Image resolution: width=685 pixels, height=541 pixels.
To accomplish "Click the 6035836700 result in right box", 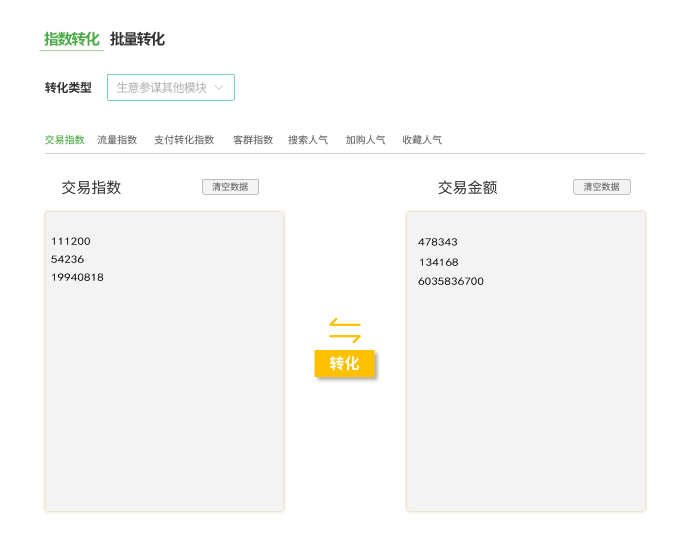I will (x=451, y=282).
